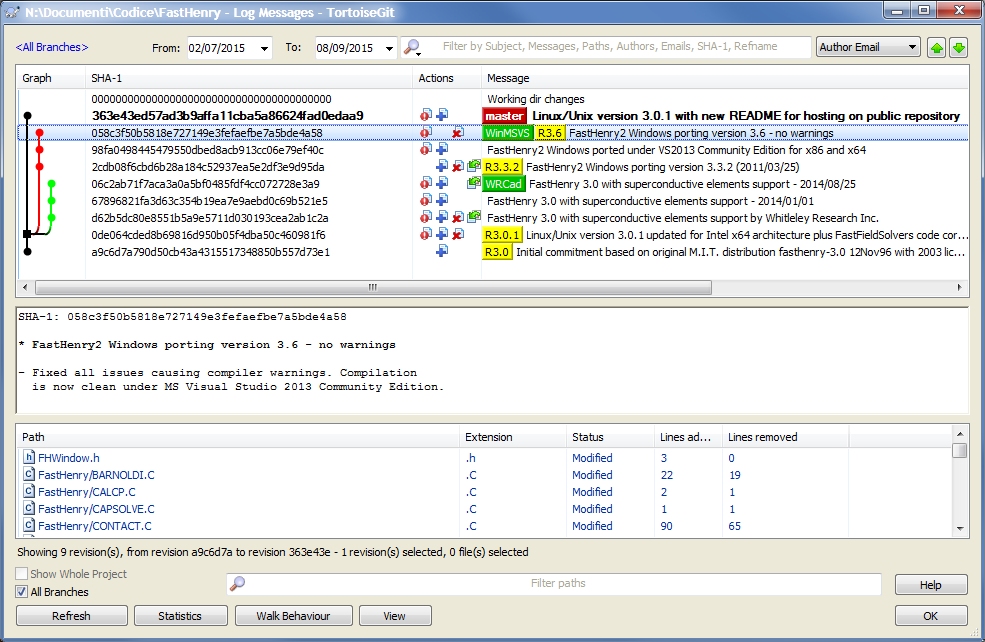Click the green WinMSVS branch label

pos(507,133)
